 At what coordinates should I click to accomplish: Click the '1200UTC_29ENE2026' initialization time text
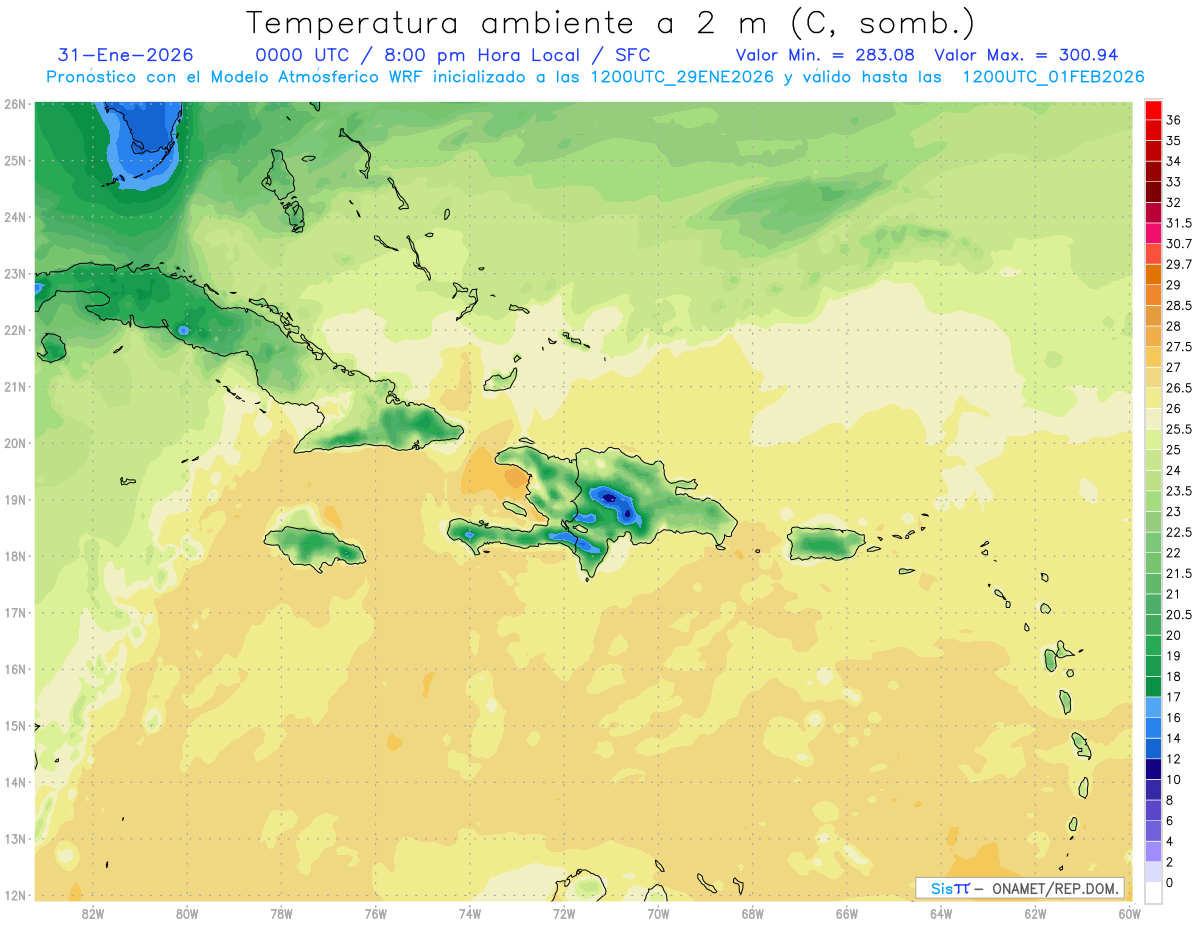pos(682,77)
